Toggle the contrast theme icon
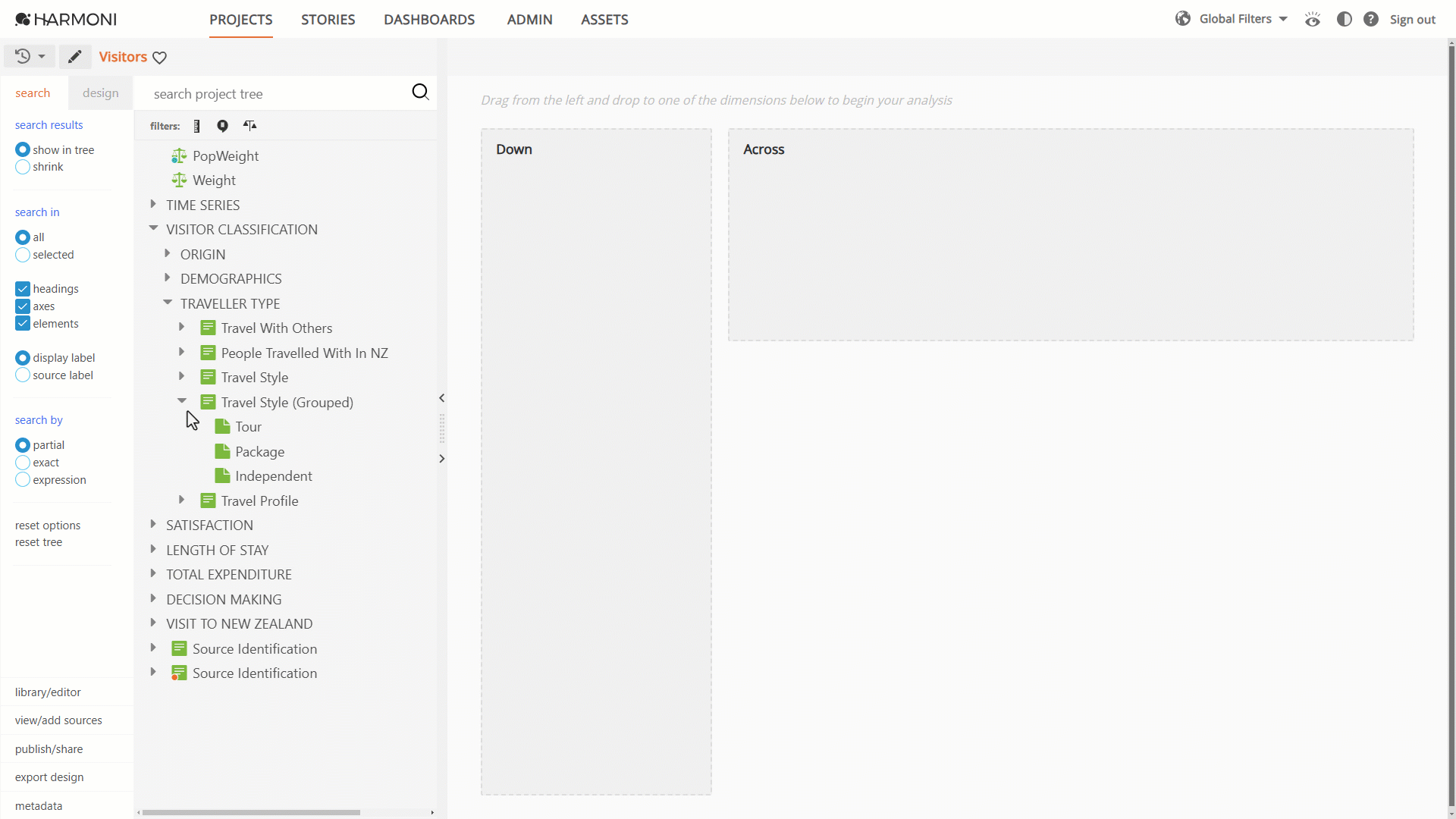1456x819 pixels. coord(1344,20)
